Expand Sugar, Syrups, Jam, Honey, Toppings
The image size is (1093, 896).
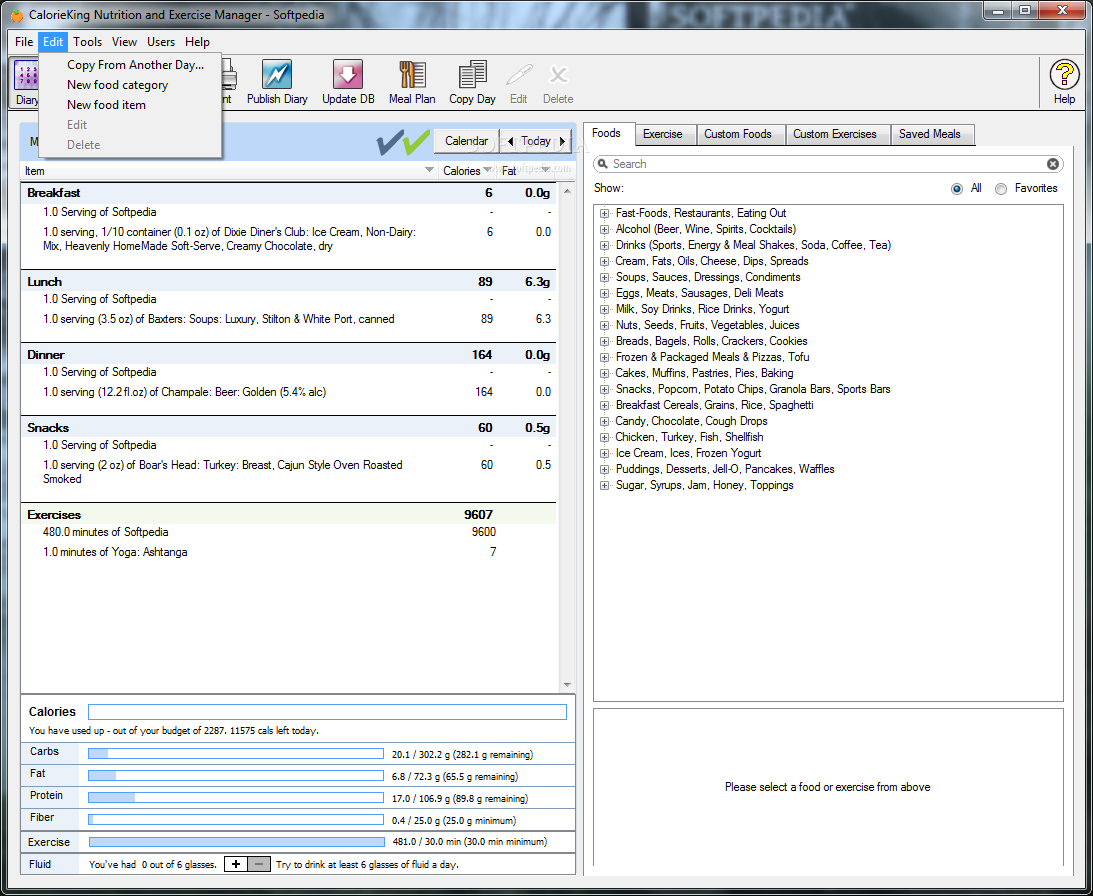[x=604, y=486]
